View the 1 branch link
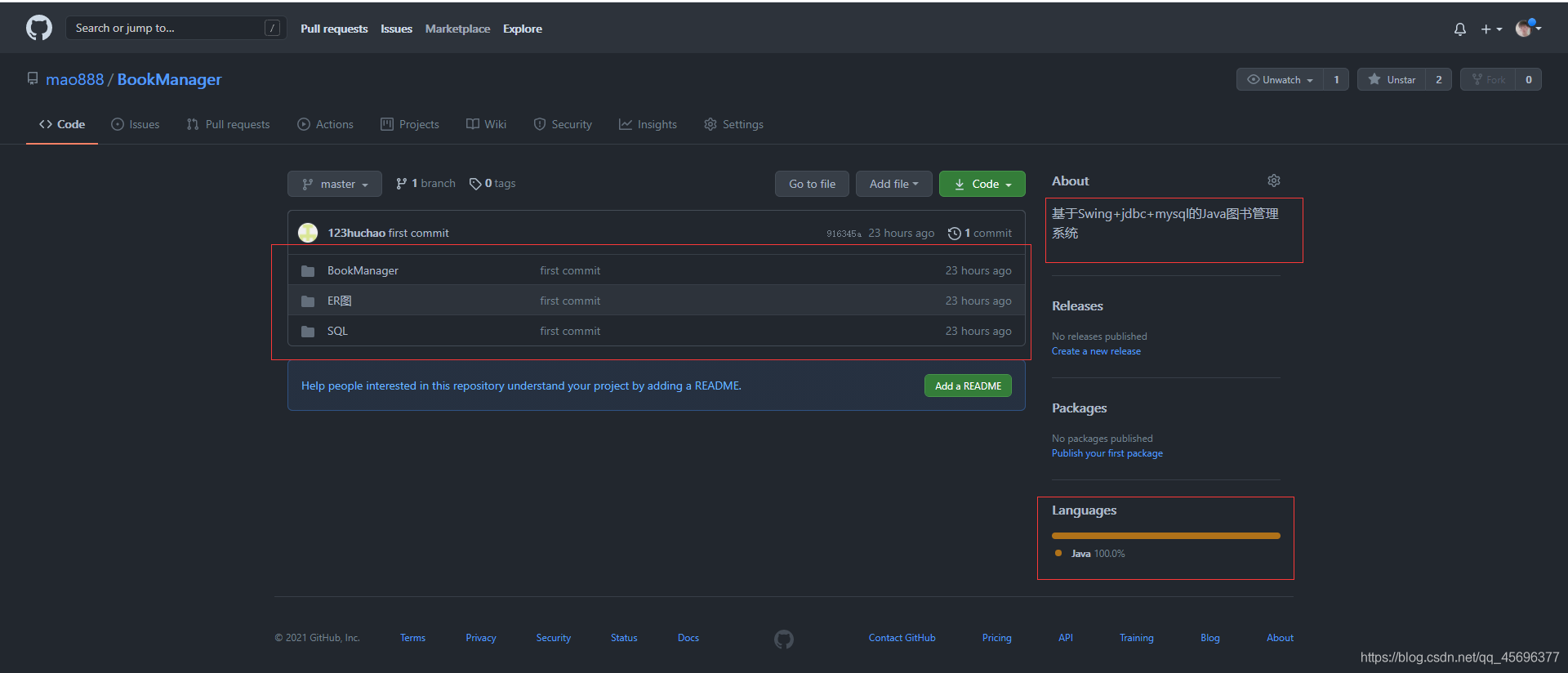The height and width of the screenshot is (673, 1568). (x=425, y=184)
